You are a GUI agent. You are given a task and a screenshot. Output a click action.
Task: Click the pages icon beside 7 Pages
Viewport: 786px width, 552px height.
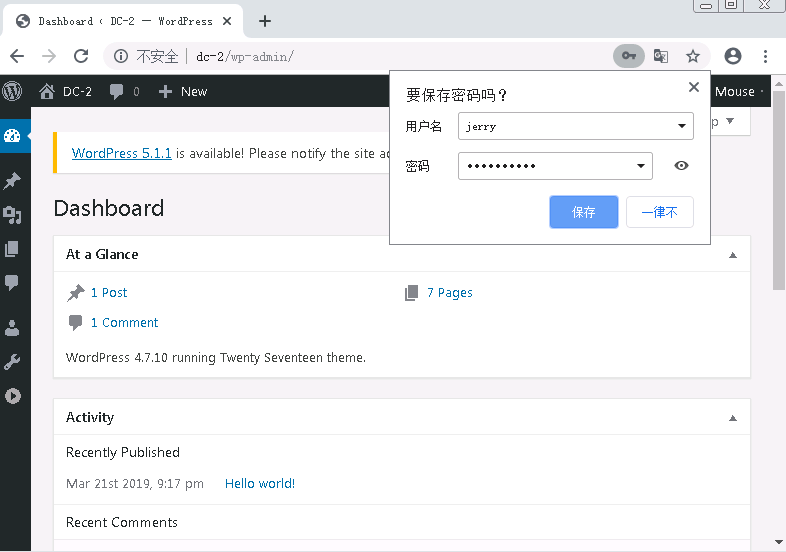(x=412, y=293)
